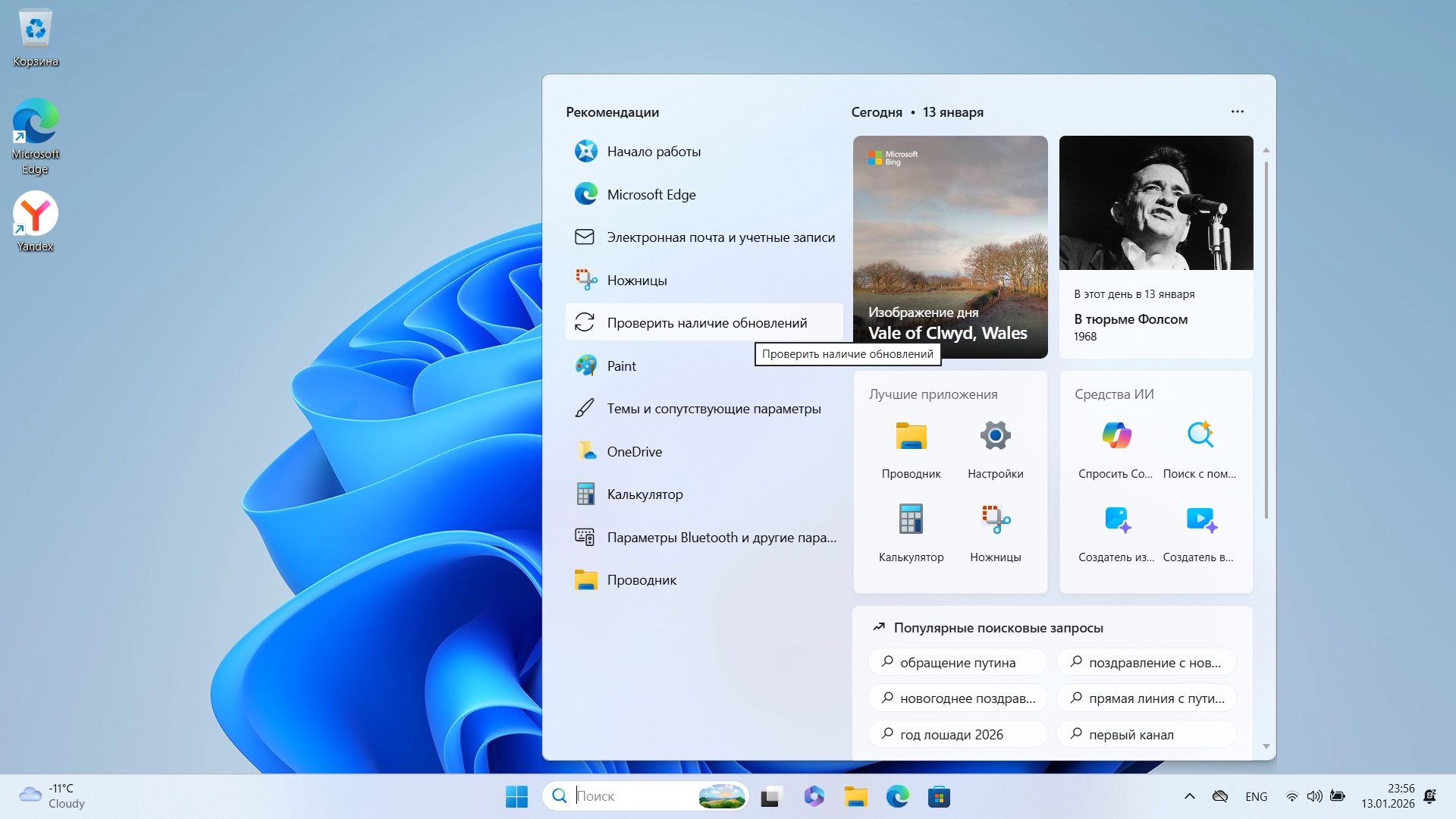Choose OneDrive from recommendations

point(634,452)
